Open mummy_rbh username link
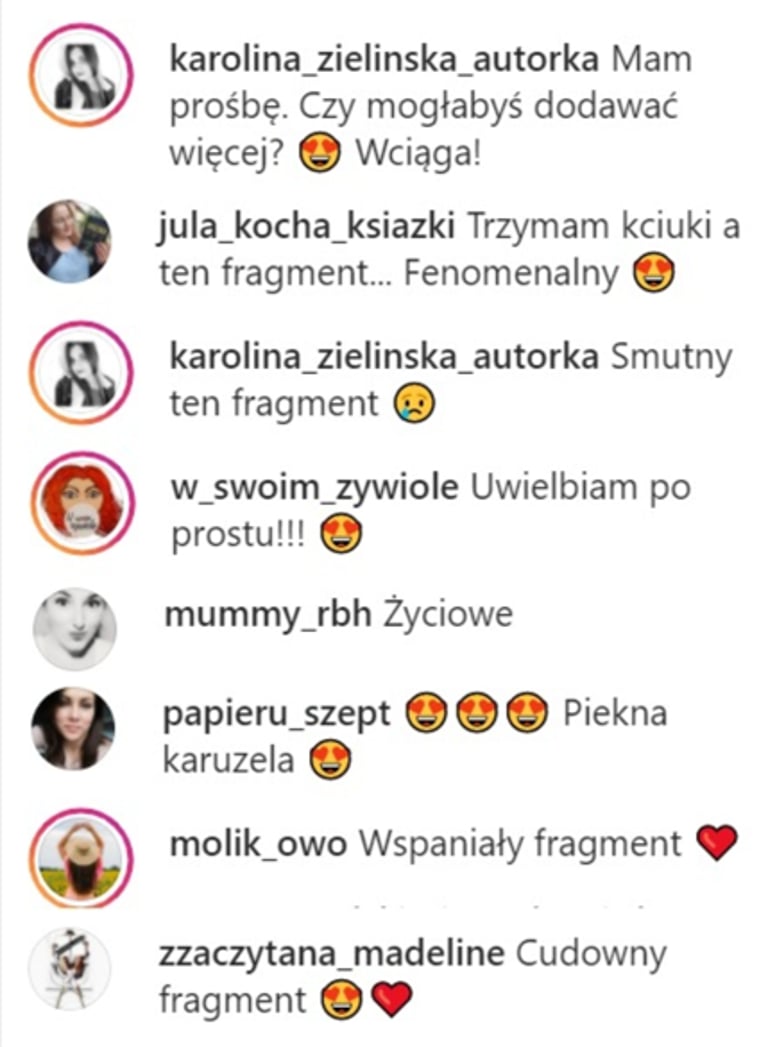The height and width of the screenshot is (1047, 768). click(x=268, y=614)
